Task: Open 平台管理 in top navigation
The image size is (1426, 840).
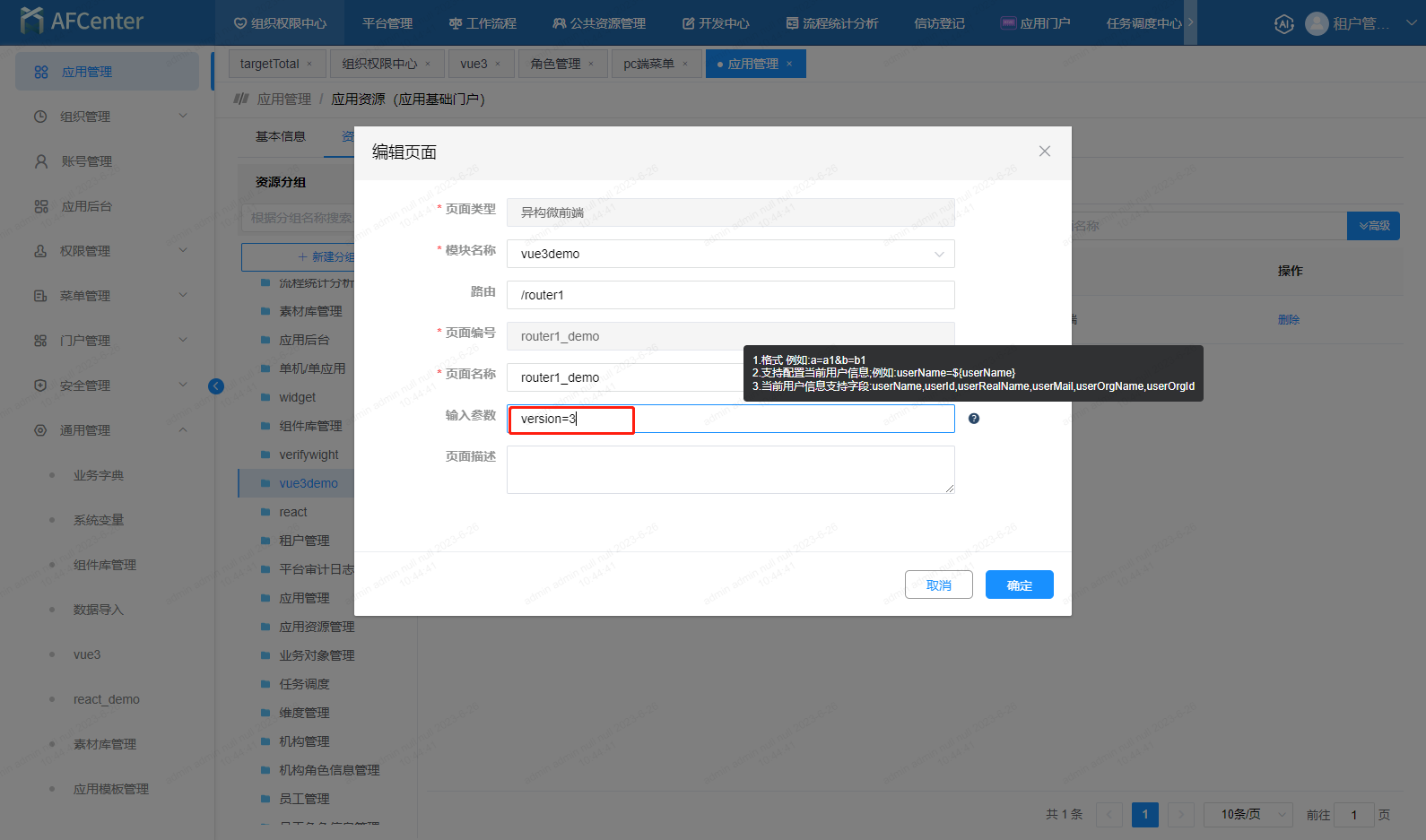Action: coord(387,23)
